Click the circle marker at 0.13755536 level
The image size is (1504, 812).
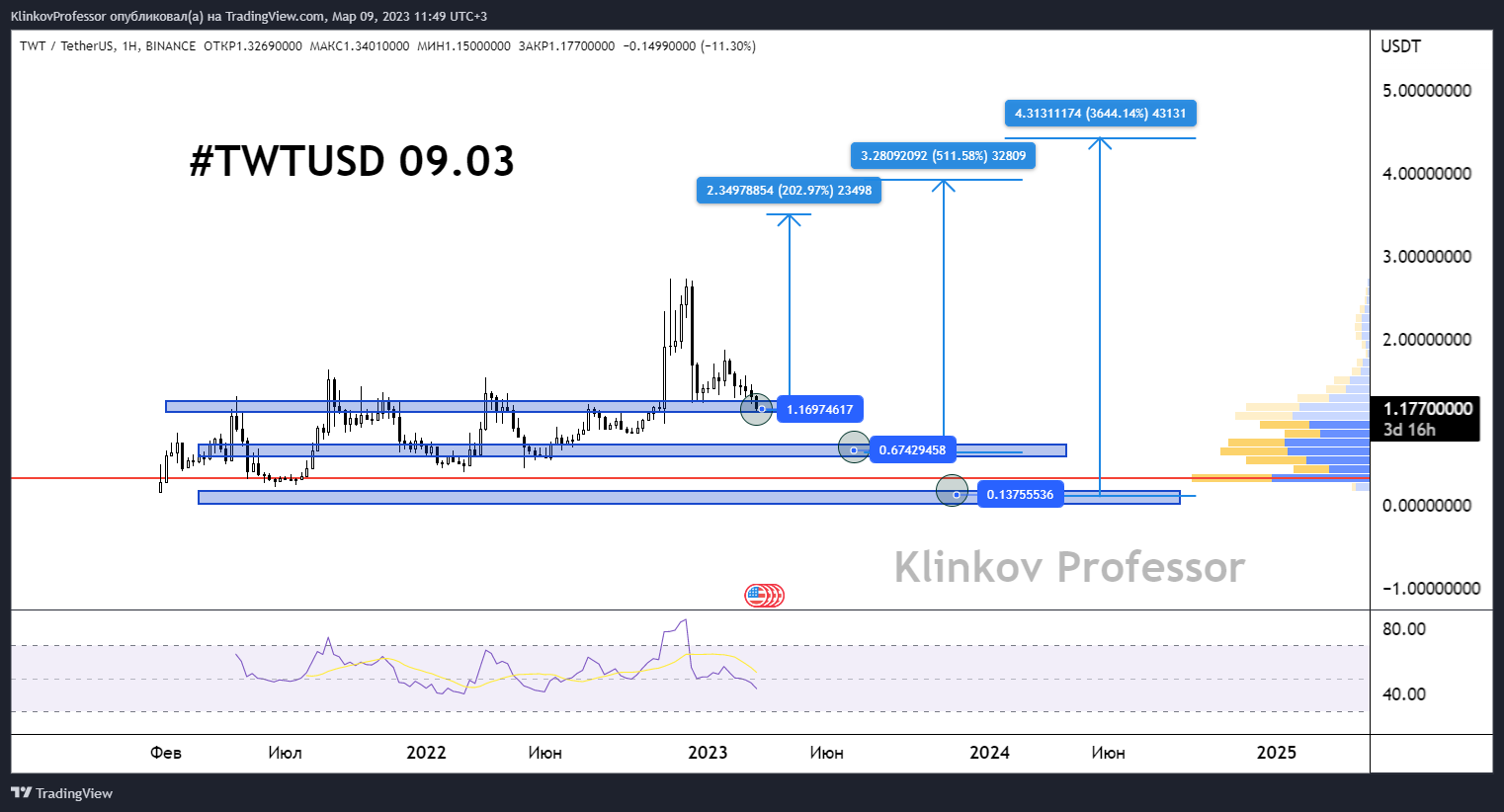click(x=952, y=491)
